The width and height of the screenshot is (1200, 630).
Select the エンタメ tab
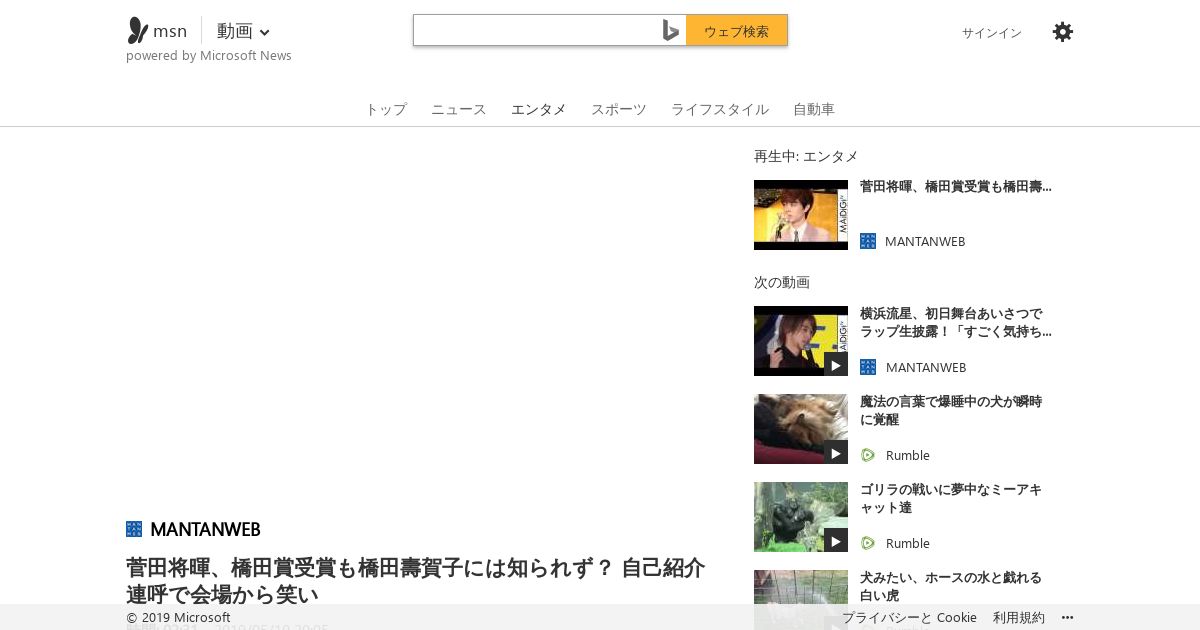(x=539, y=109)
